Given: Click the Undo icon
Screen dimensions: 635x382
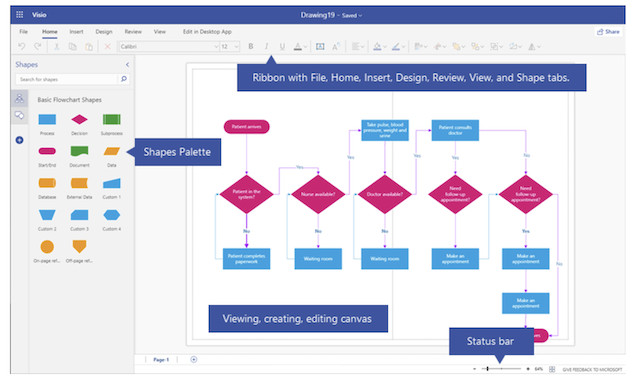Looking at the screenshot, I should click(22, 47).
